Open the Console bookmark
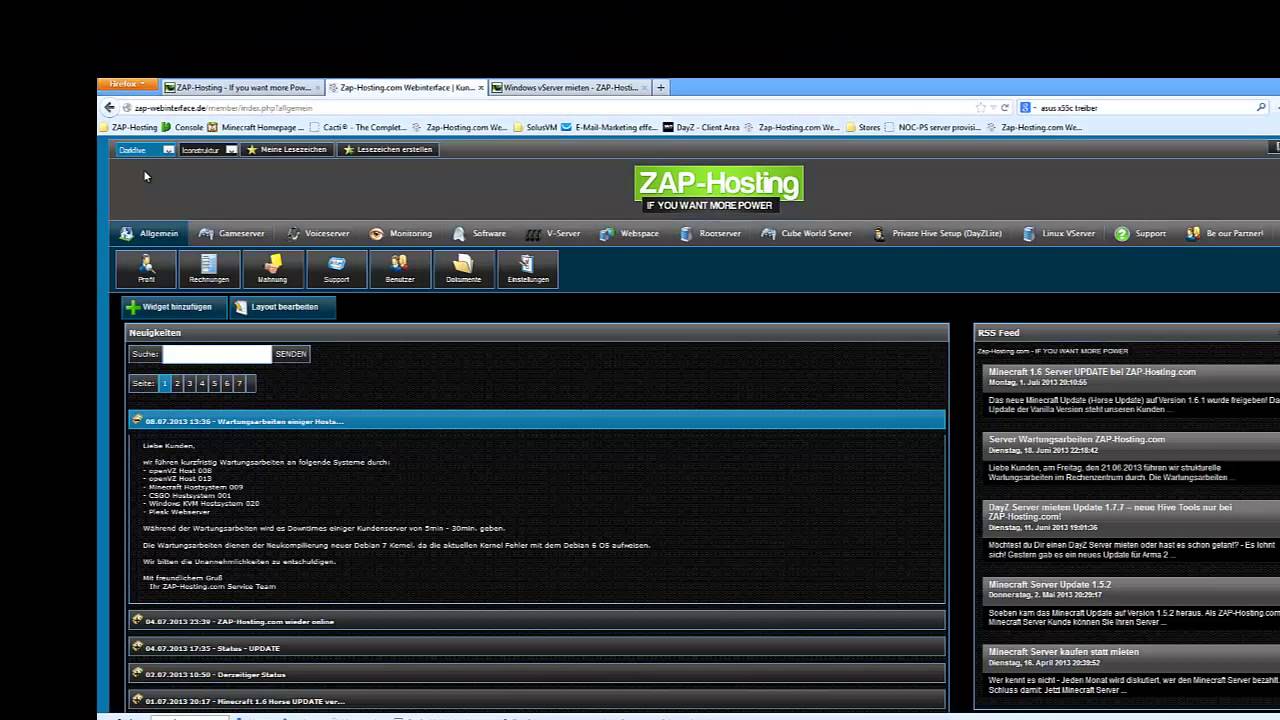 [183, 127]
